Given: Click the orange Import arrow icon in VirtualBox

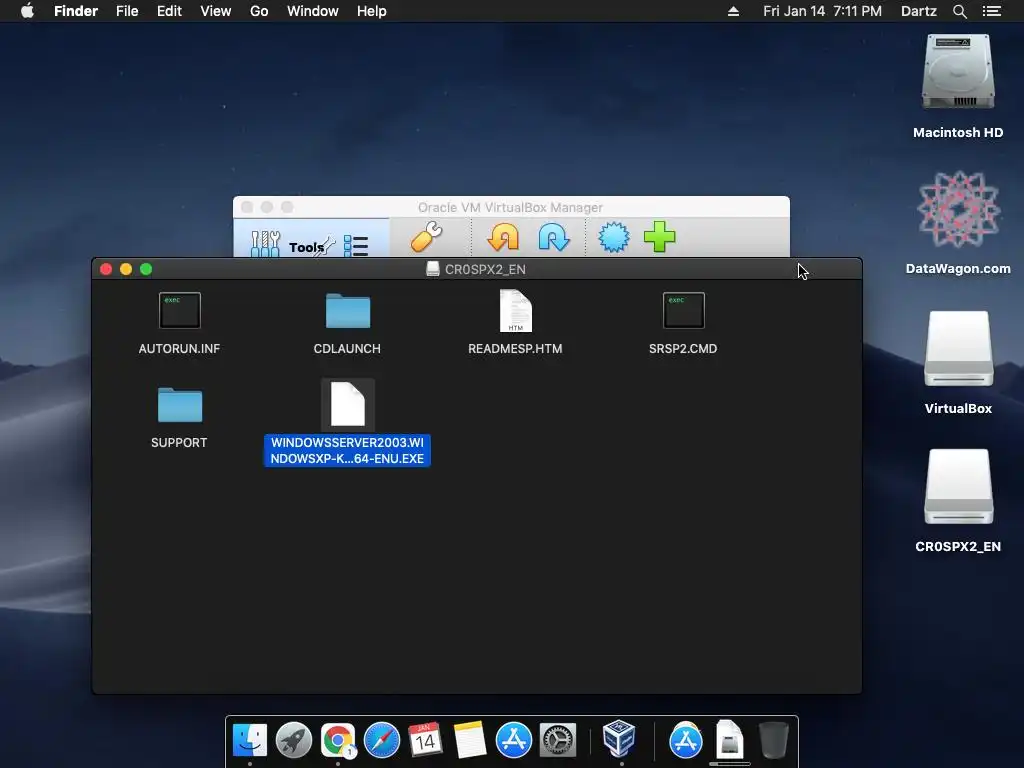Looking at the screenshot, I should pos(504,236).
